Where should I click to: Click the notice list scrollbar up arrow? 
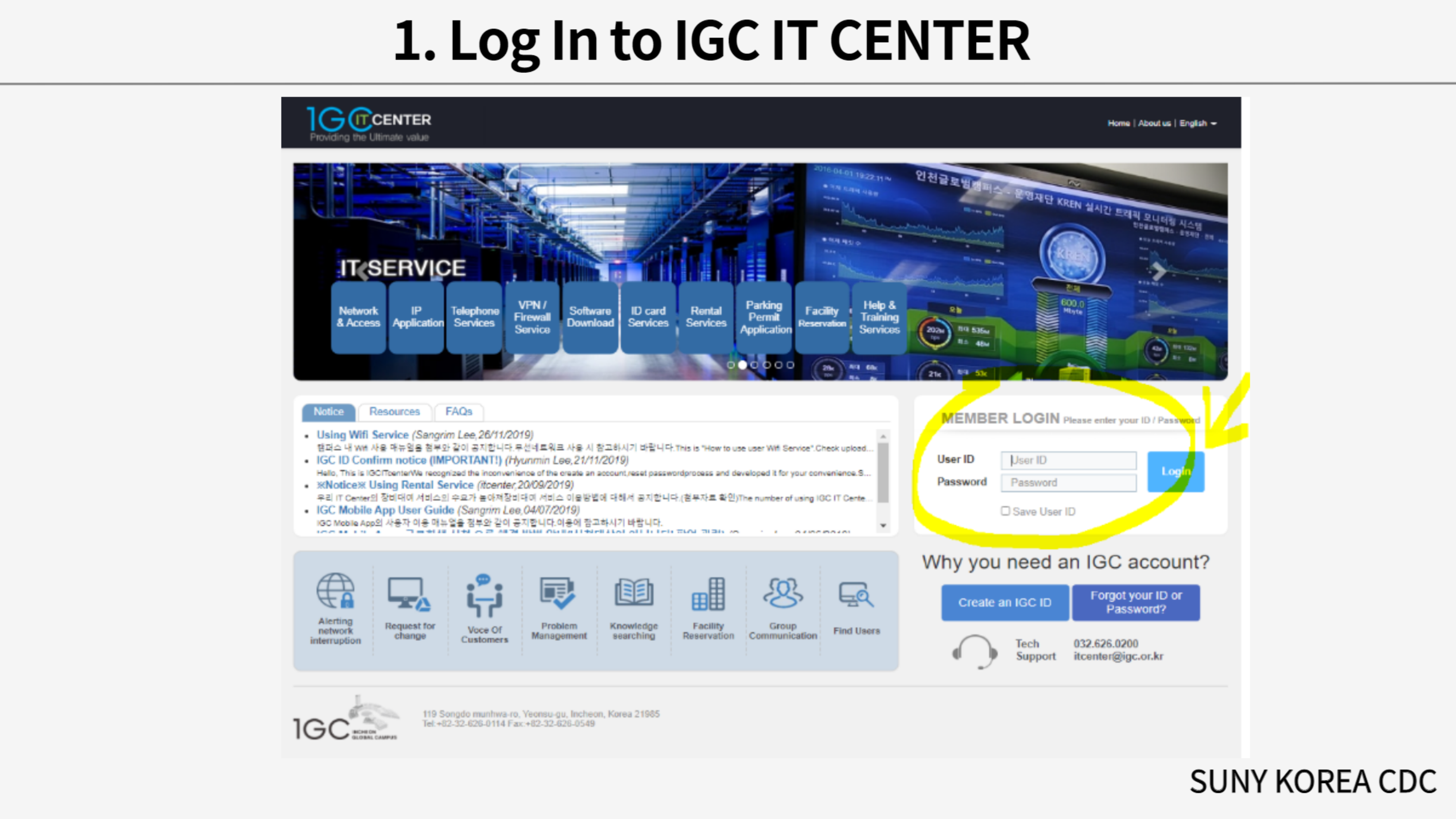click(883, 436)
